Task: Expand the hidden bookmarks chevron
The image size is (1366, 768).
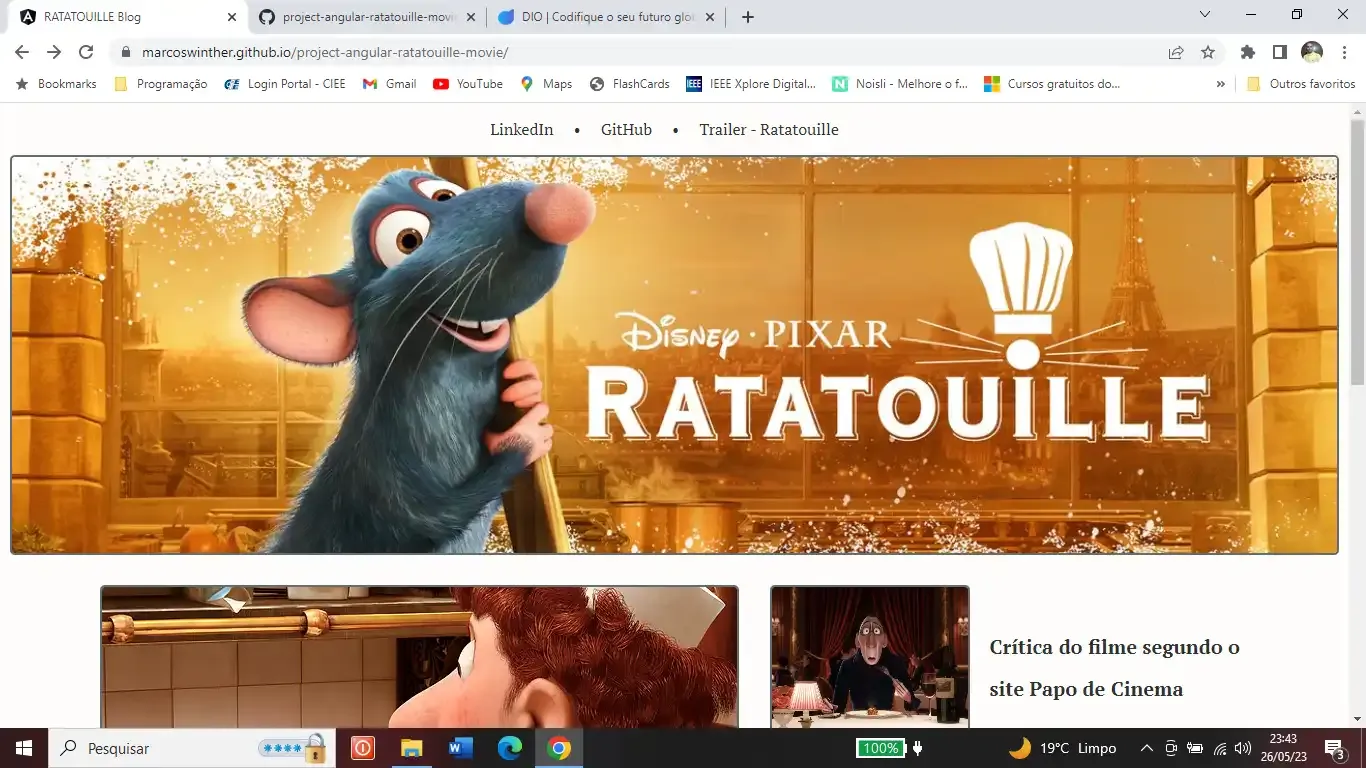Action: (x=1220, y=84)
